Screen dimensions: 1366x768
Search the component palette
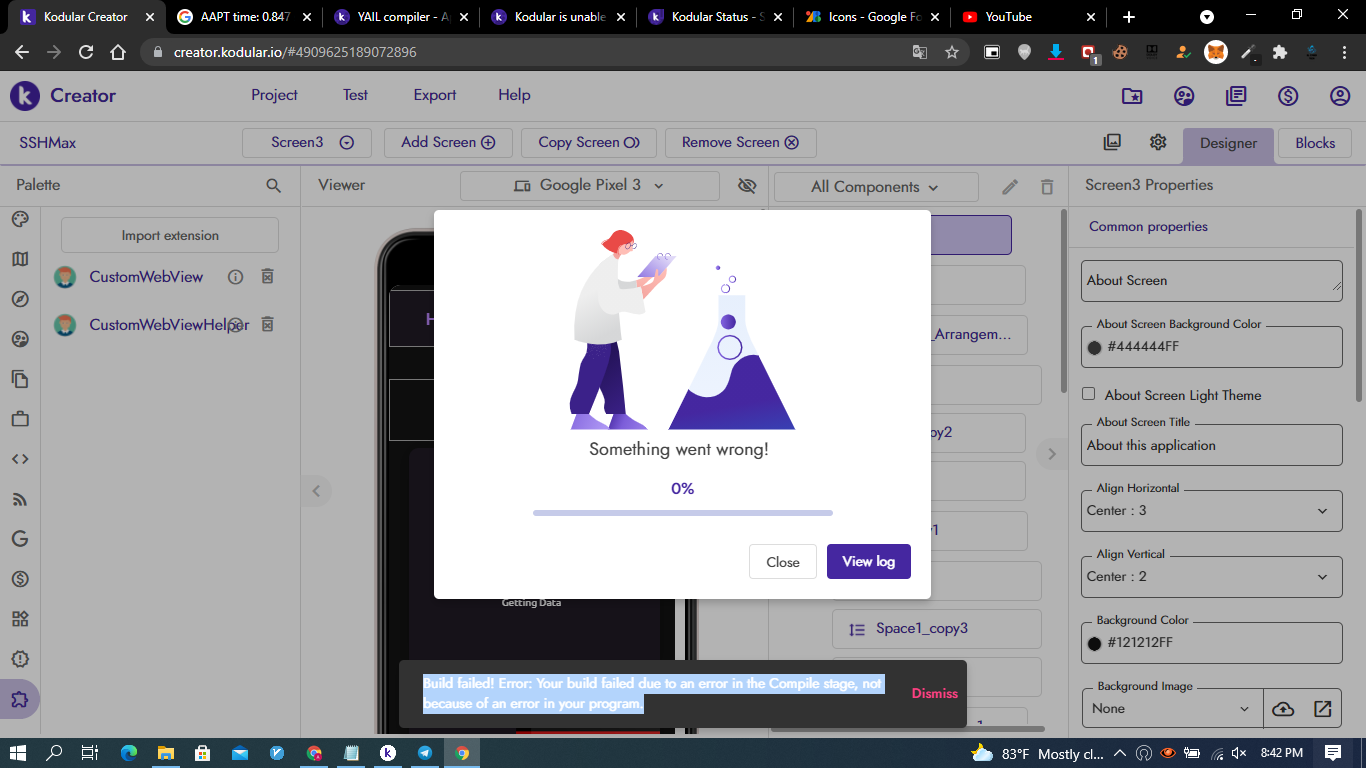[273, 185]
